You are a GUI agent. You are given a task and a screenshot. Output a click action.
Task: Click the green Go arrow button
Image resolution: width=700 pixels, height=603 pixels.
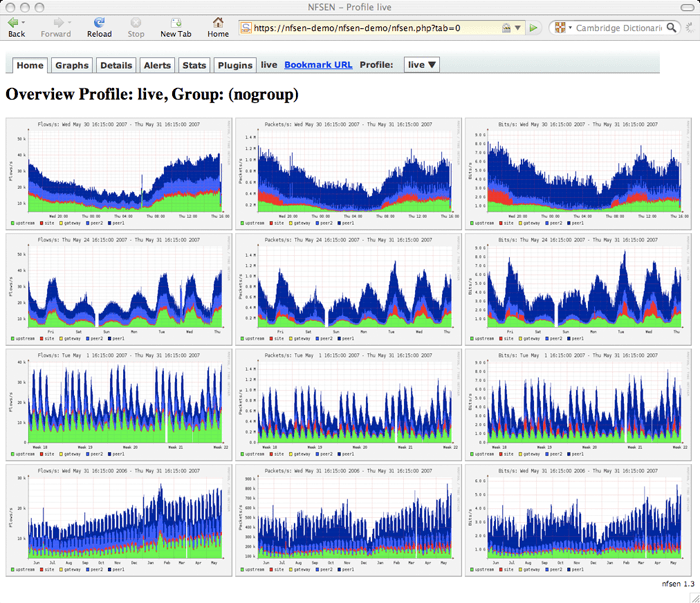pos(533,28)
